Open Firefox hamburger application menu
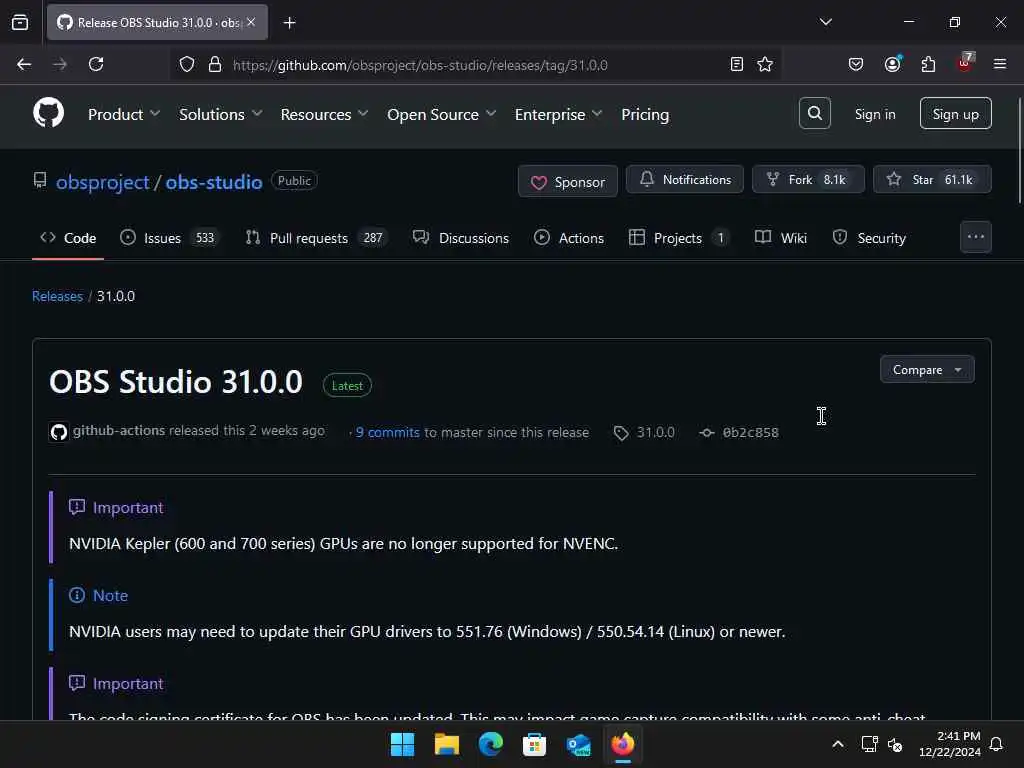Viewport: 1024px width, 768px height. click(1000, 64)
